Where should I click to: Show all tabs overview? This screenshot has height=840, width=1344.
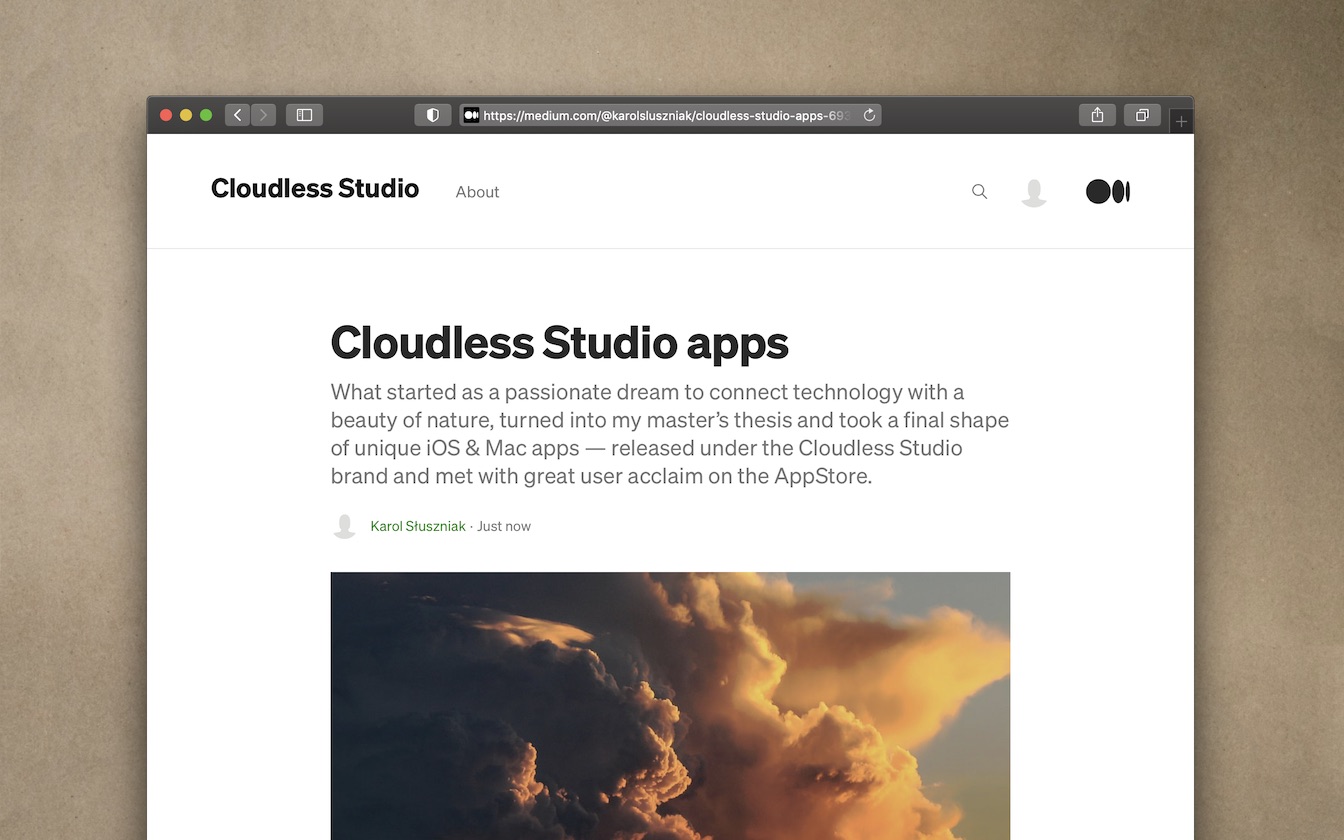[1142, 115]
